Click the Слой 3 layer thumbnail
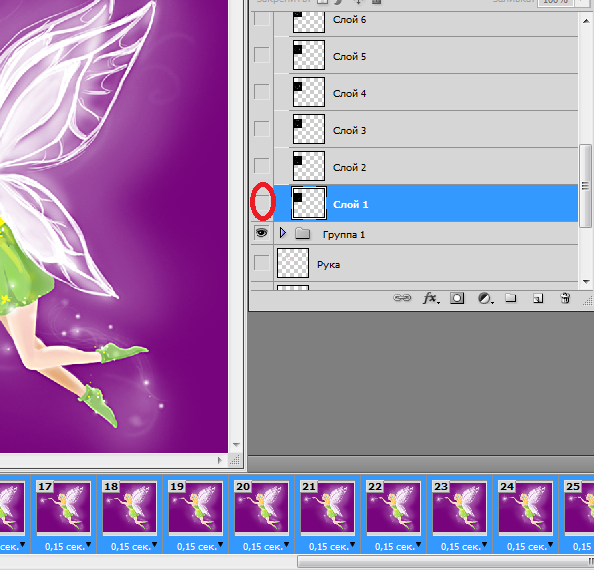 tap(309, 129)
